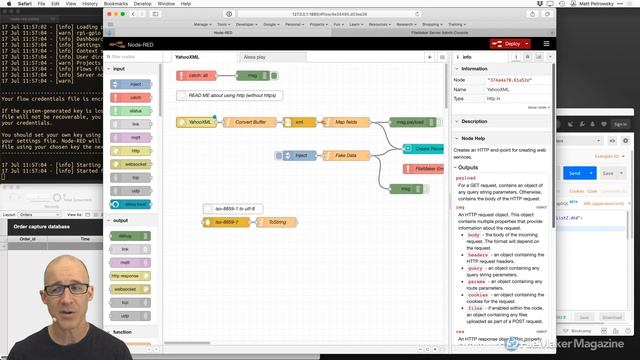Add a new flow tab with plus icon
The height and width of the screenshot is (360, 640).
429,57
